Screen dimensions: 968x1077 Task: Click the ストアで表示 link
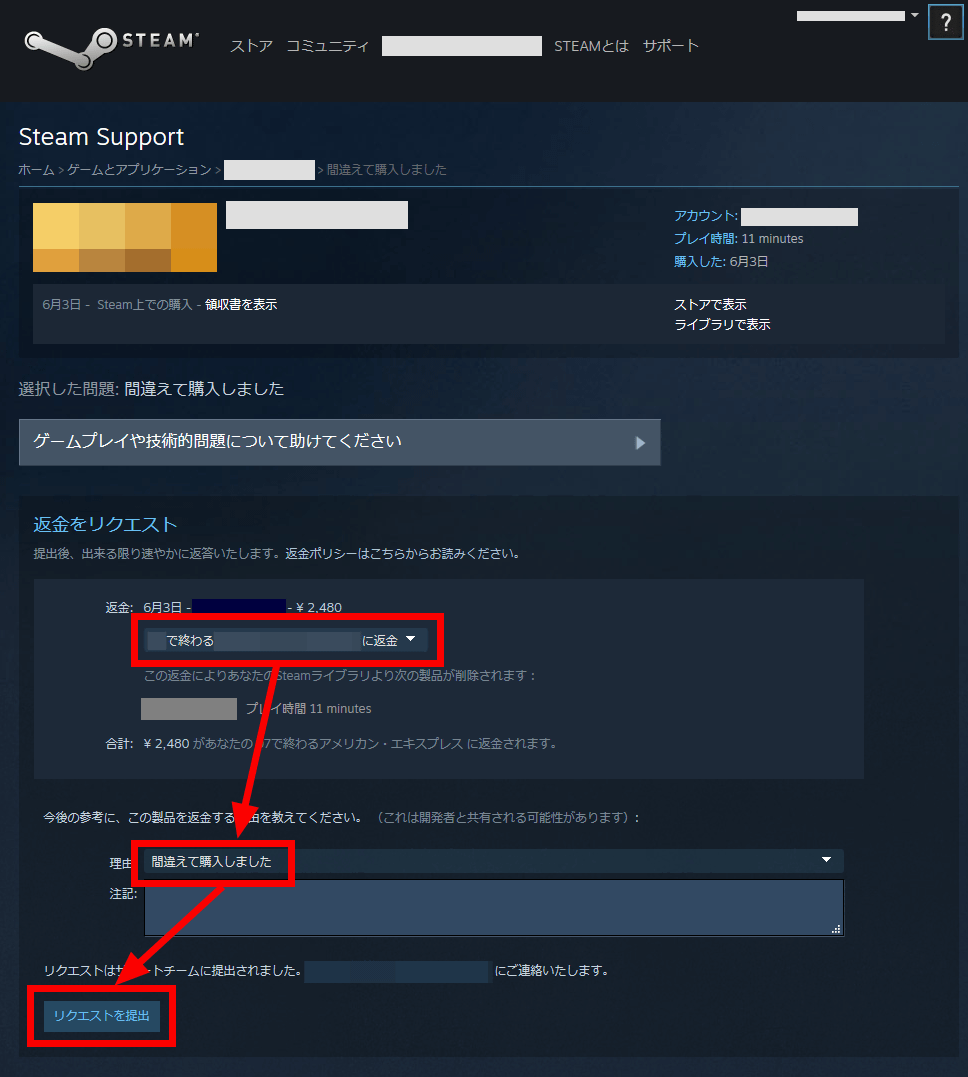710,304
